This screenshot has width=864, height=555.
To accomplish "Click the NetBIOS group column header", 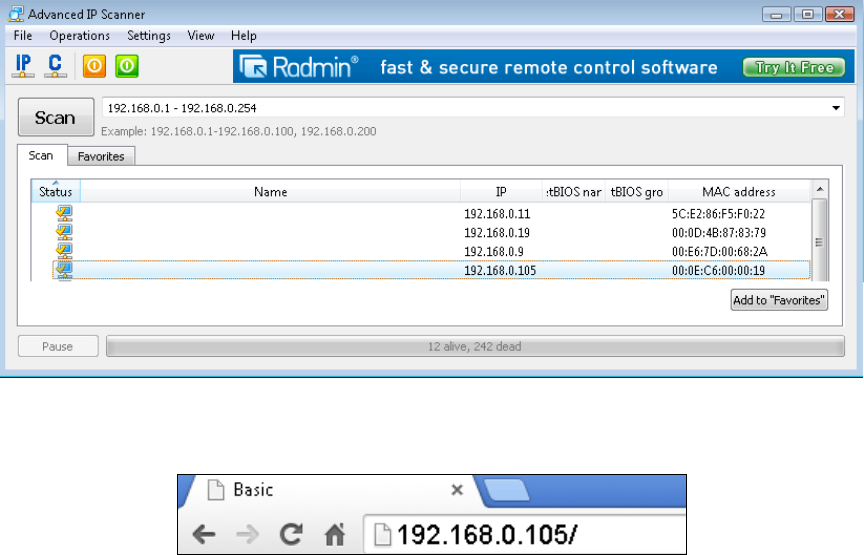I will point(636,191).
